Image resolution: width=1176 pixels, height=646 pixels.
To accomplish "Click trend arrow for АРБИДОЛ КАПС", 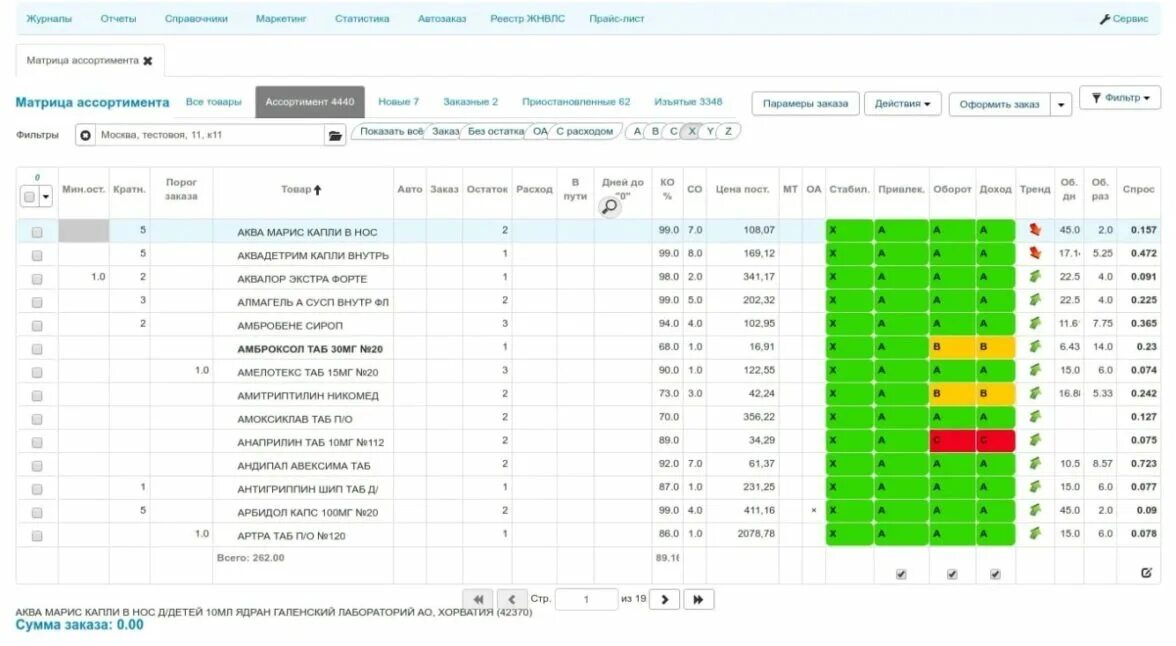I will click(x=1035, y=510).
